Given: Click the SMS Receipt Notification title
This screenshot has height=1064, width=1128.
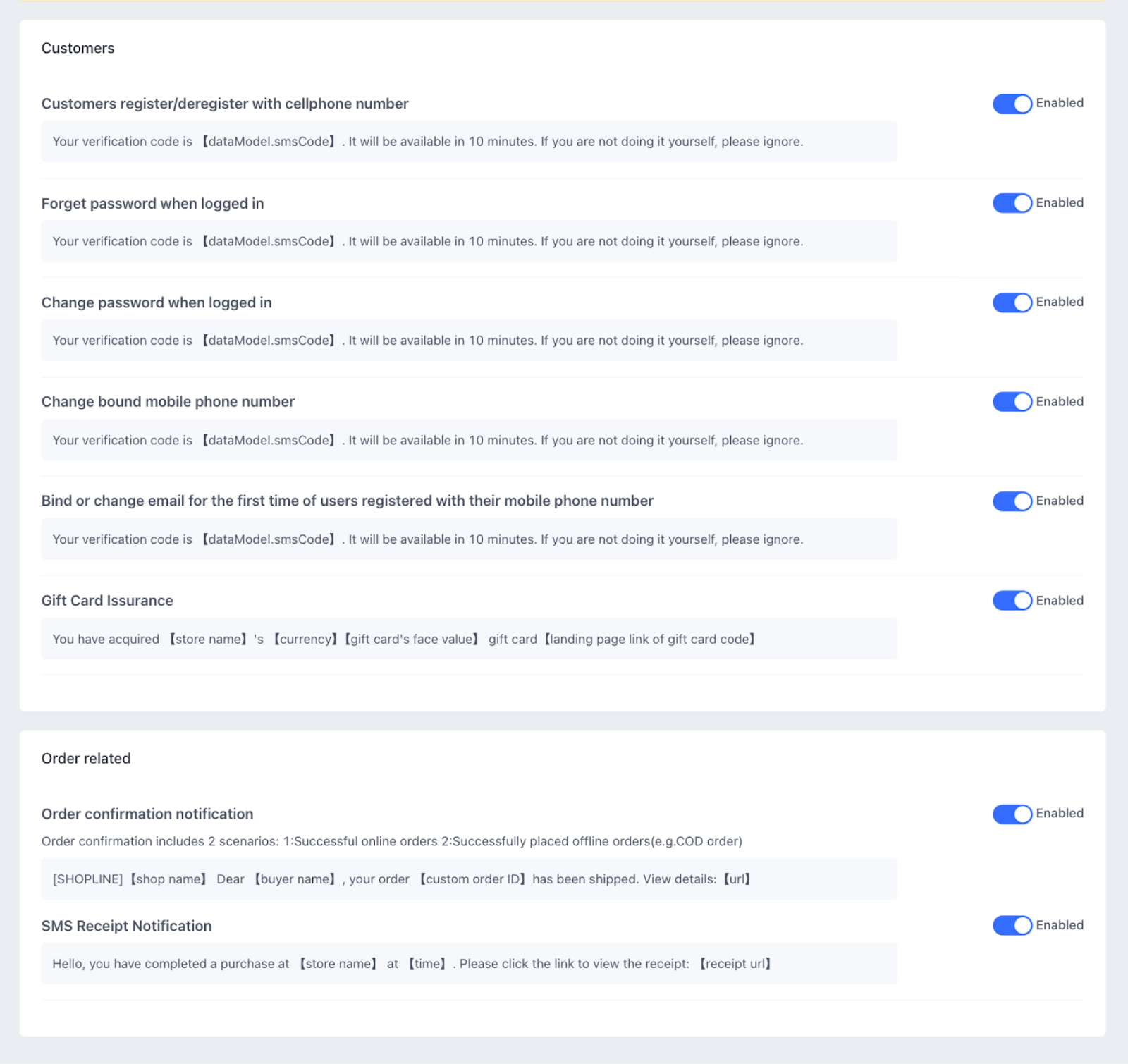Looking at the screenshot, I should (x=126, y=926).
